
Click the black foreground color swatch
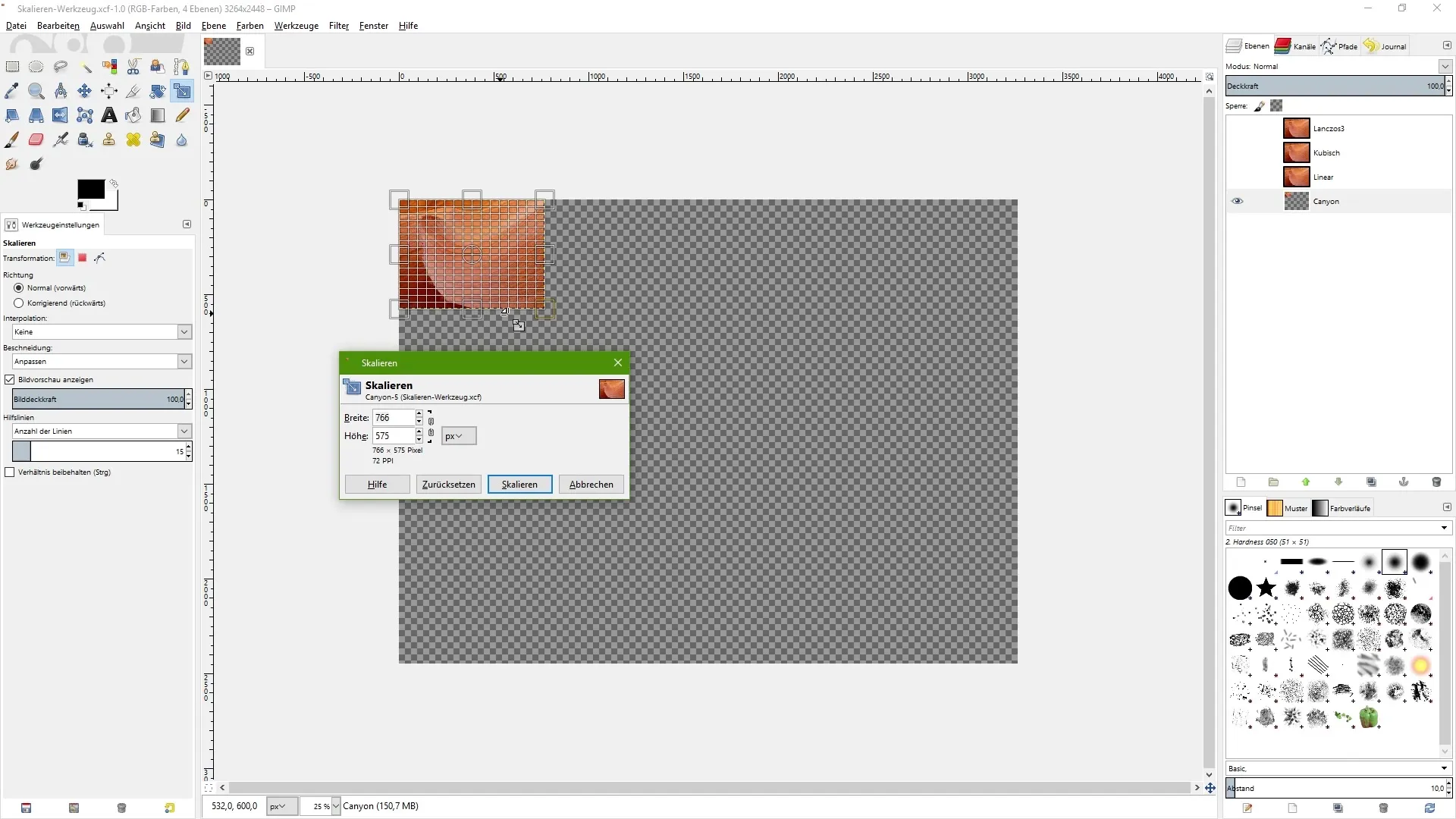click(90, 190)
